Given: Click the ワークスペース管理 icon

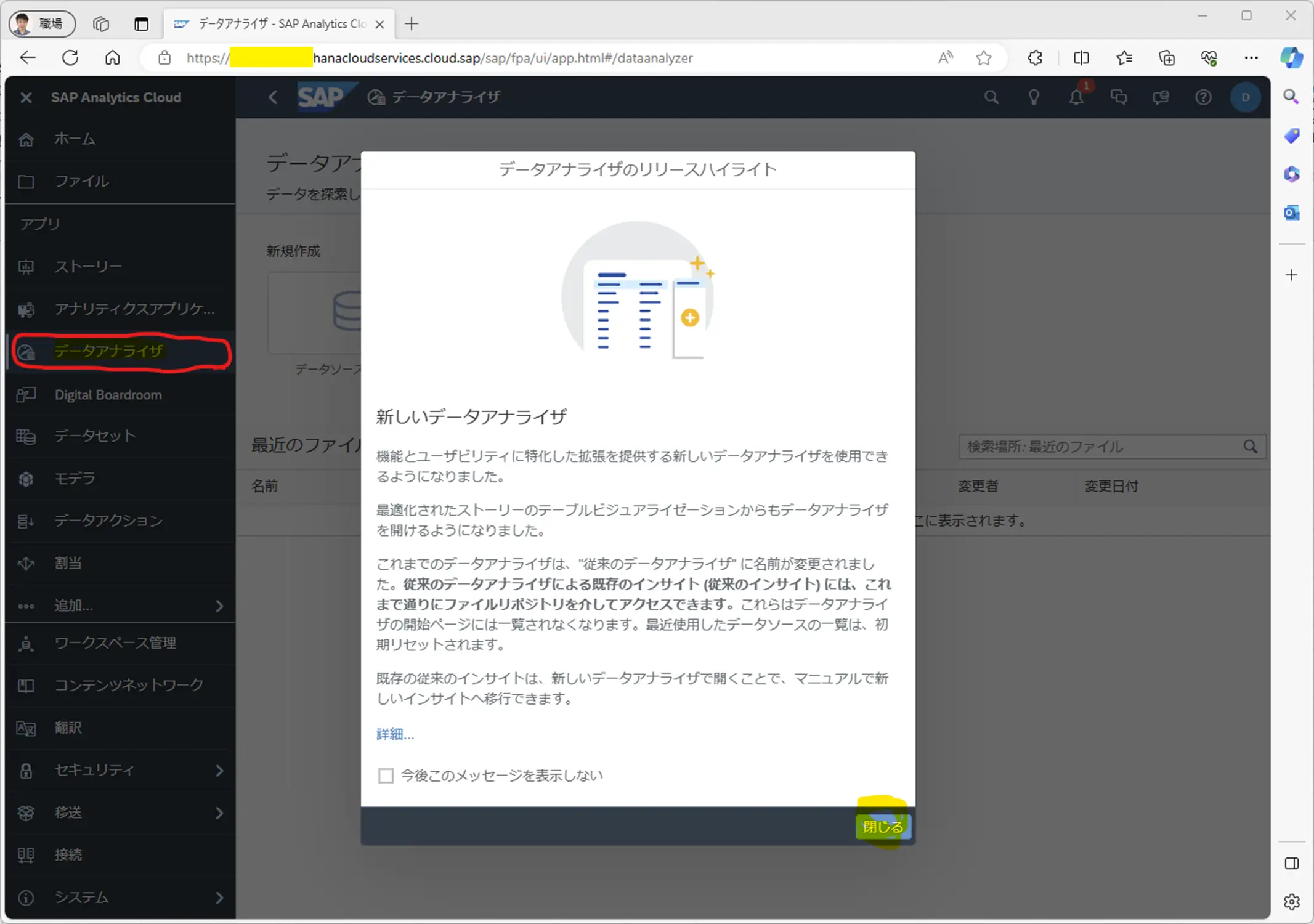Looking at the screenshot, I should click(26, 644).
